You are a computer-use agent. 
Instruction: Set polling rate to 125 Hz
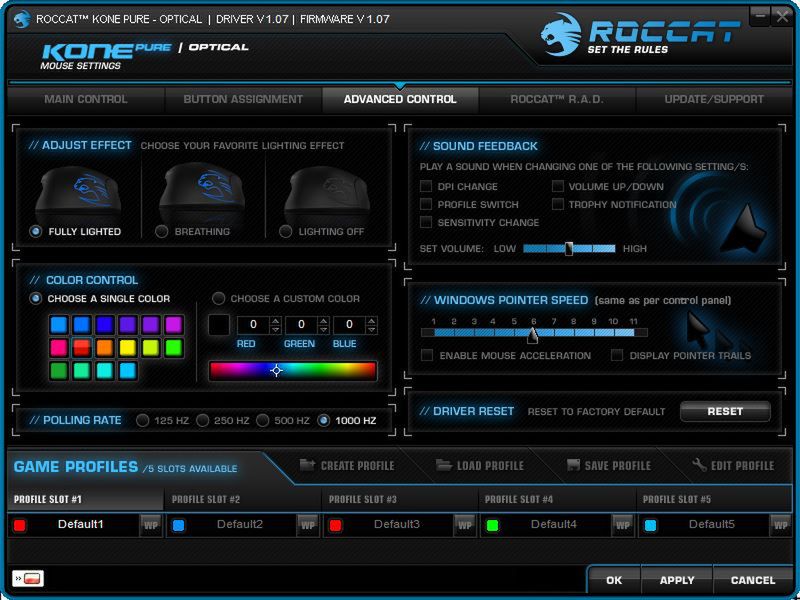(143, 420)
